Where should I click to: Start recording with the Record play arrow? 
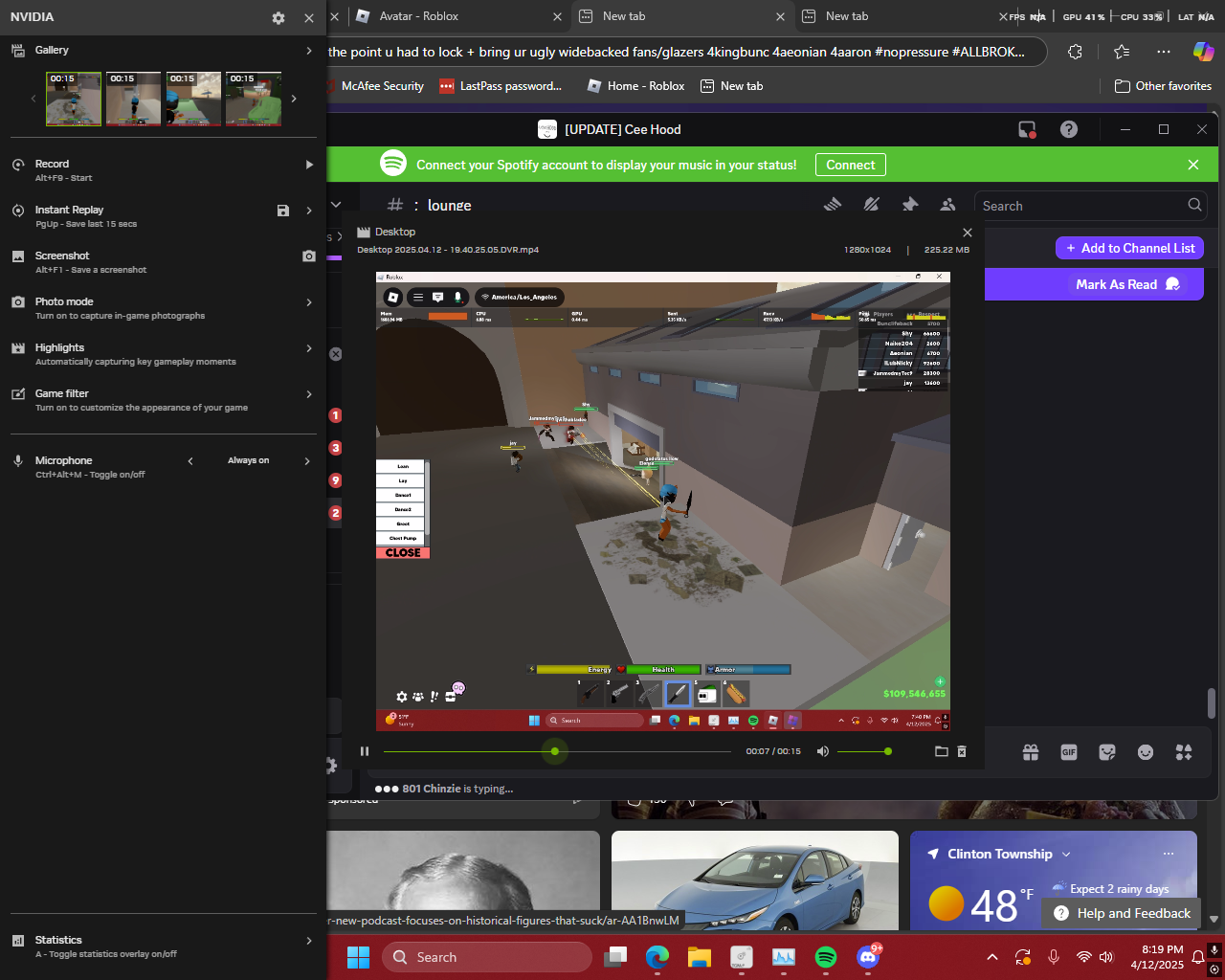click(x=309, y=165)
